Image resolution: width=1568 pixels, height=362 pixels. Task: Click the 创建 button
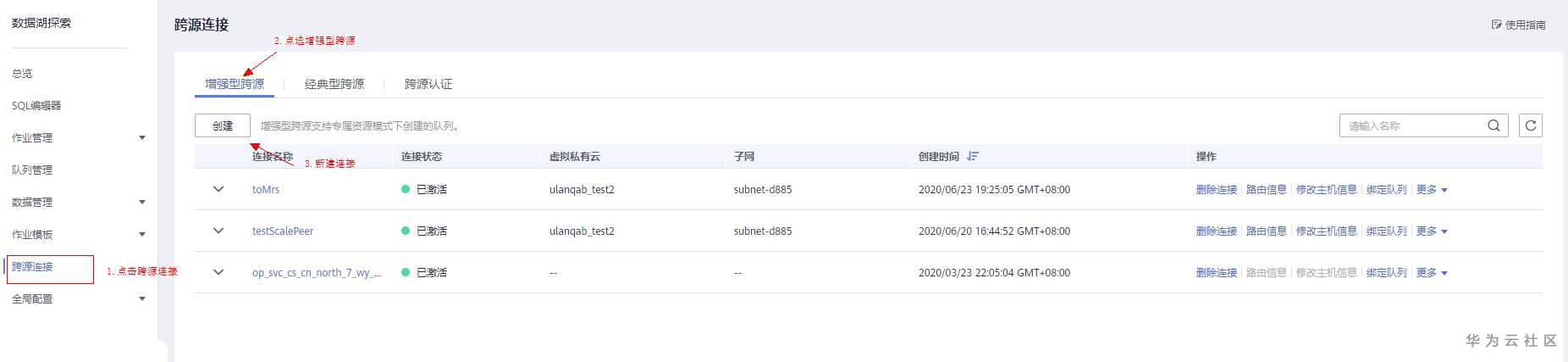click(x=223, y=125)
